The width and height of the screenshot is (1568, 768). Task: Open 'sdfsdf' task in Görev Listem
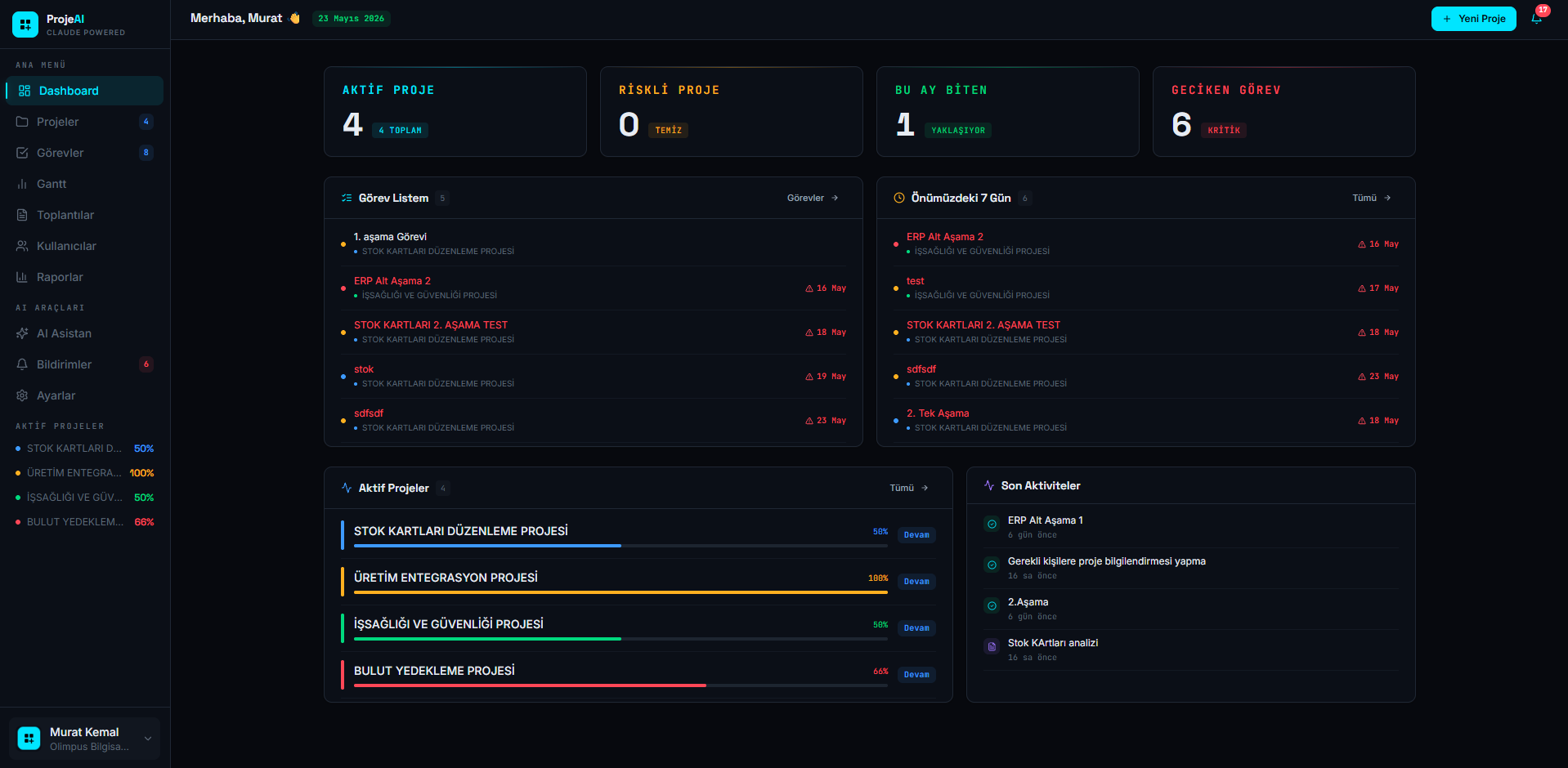click(594, 420)
